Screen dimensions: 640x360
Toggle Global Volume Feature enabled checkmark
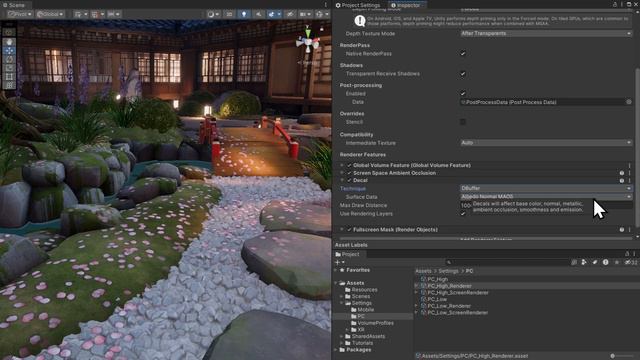pyautogui.click(x=349, y=165)
